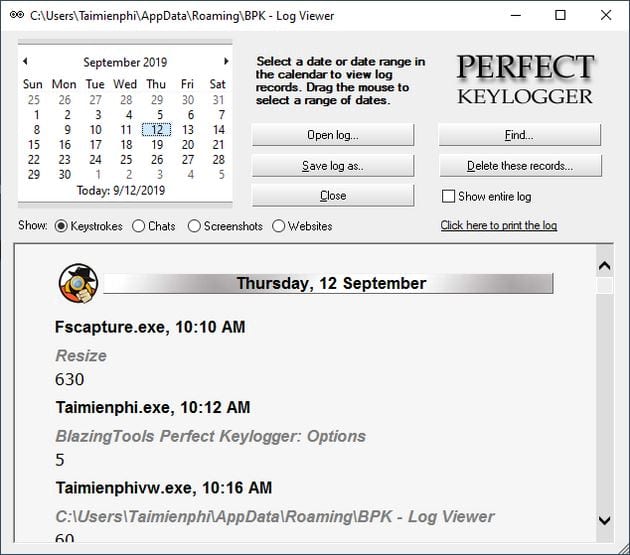Click the italic BPK - Log Viewer path entry
The width and height of the screenshot is (630, 555).
click(x=274, y=517)
